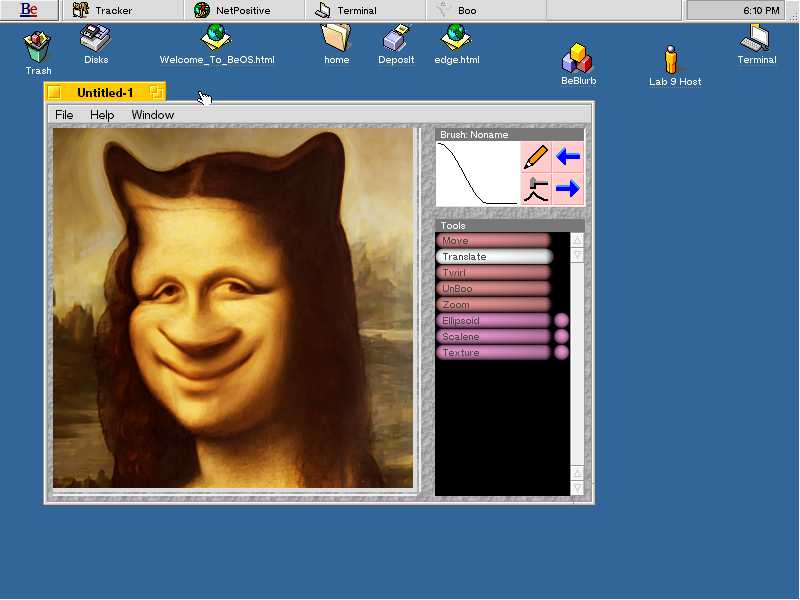Click the round knob beside Scalene
Screen dimensions: 800x600
561,336
